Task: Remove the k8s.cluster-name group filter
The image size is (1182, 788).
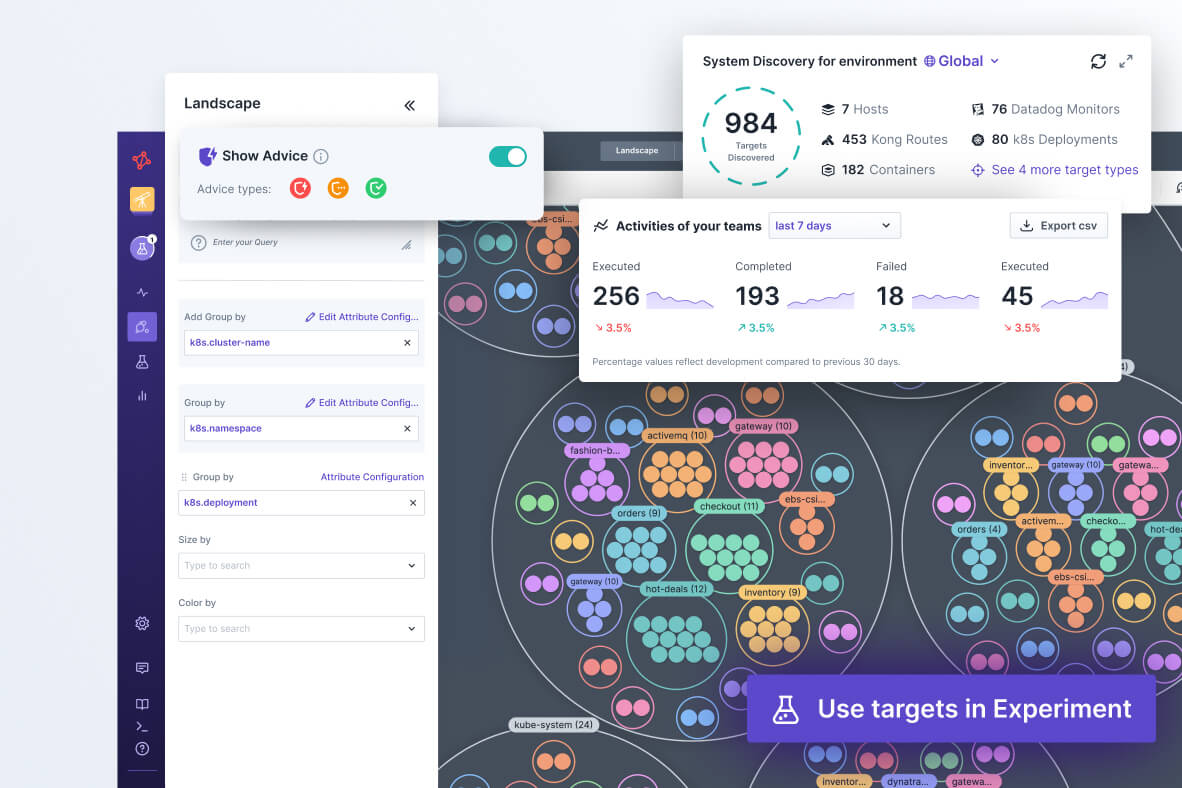Action: 407,343
